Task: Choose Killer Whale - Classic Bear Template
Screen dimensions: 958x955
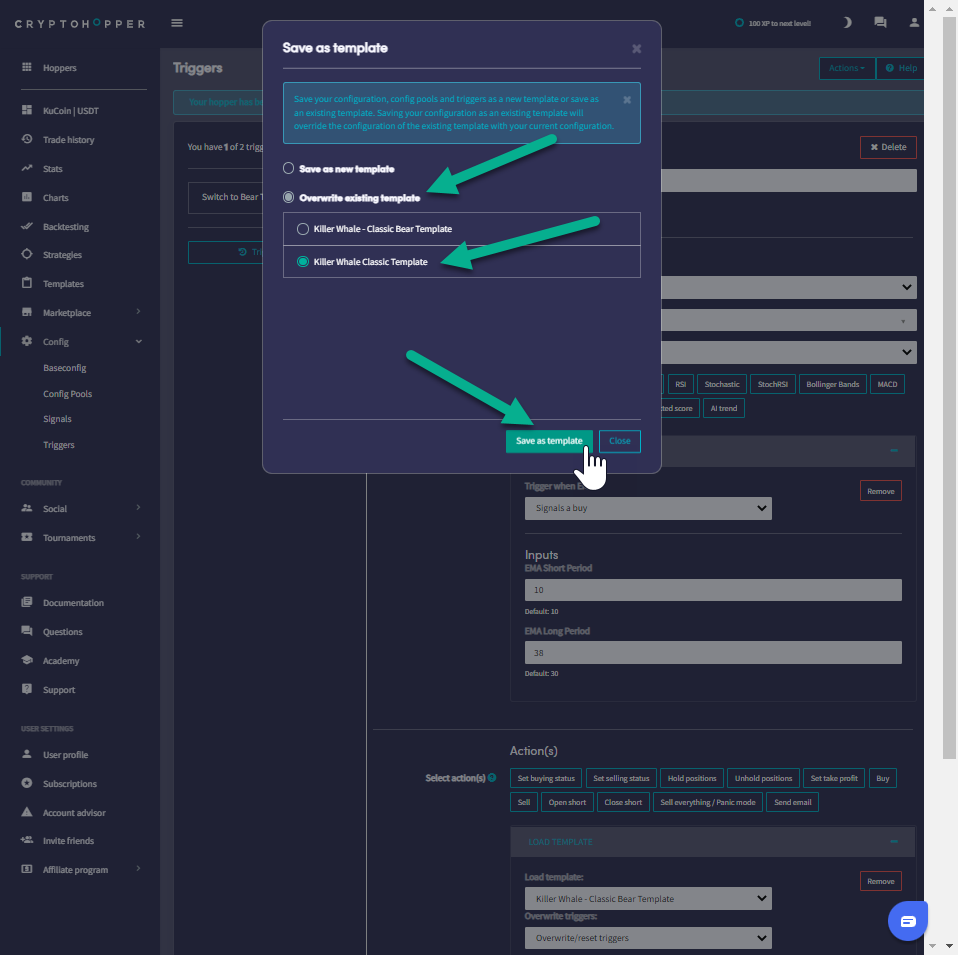Action: point(303,229)
